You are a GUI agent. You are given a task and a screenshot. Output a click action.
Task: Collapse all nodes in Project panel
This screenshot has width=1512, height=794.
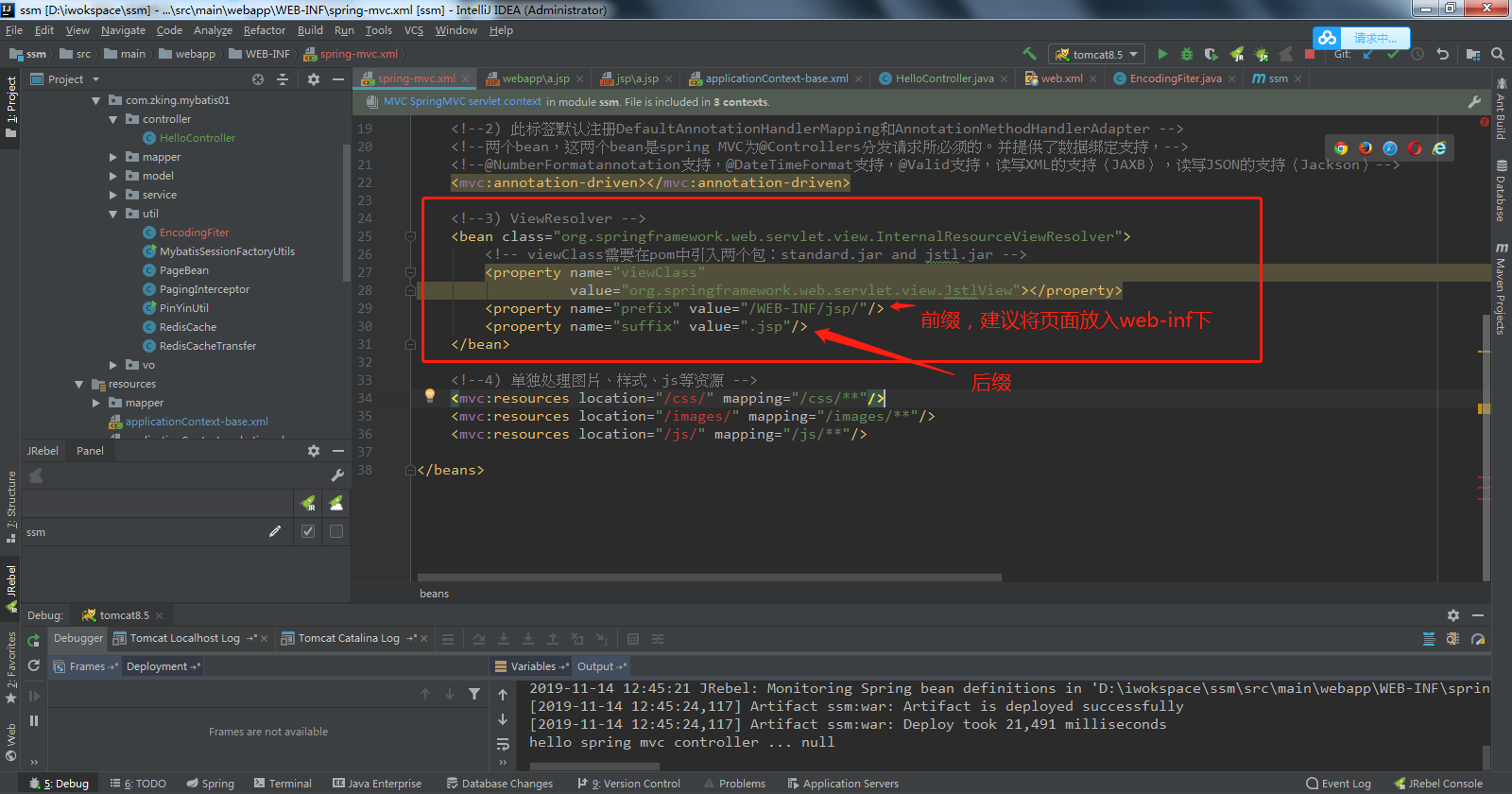(283, 79)
